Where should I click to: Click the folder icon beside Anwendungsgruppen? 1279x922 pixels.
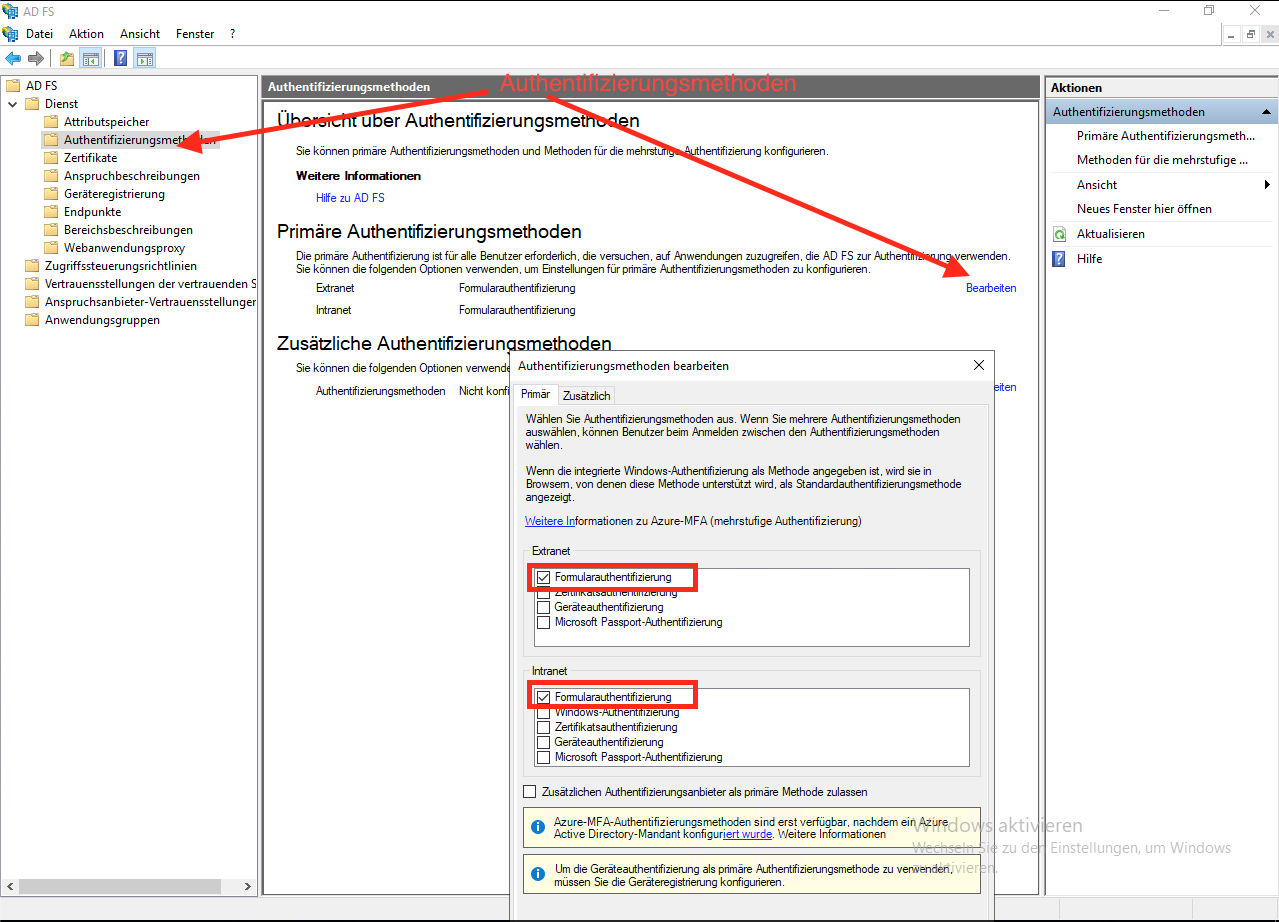pyautogui.click(x=32, y=320)
